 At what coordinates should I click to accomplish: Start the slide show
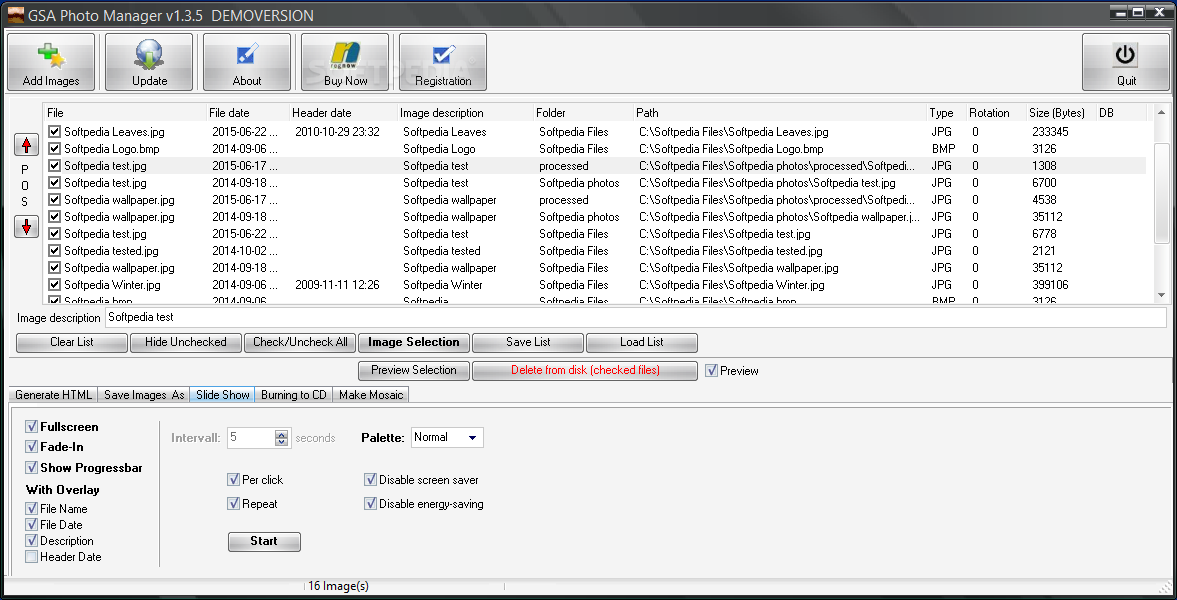click(x=264, y=541)
